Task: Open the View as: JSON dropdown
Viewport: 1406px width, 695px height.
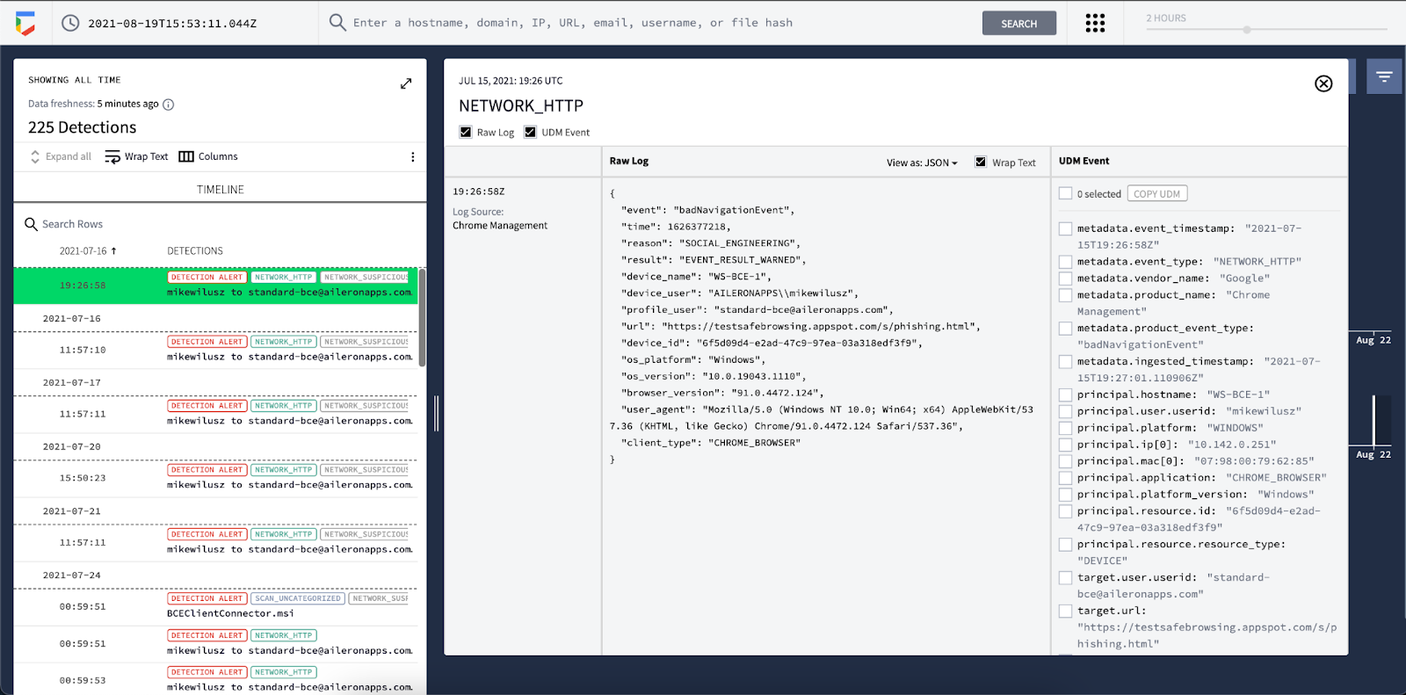Action: (922, 162)
